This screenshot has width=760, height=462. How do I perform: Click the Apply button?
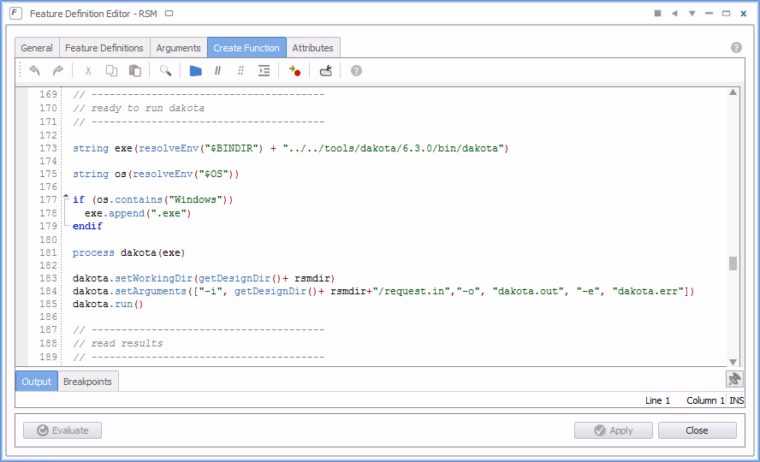click(613, 430)
